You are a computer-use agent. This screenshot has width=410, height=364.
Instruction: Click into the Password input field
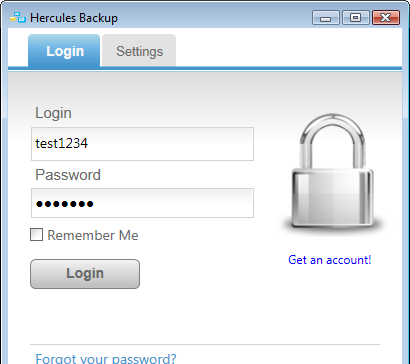tap(142, 203)
